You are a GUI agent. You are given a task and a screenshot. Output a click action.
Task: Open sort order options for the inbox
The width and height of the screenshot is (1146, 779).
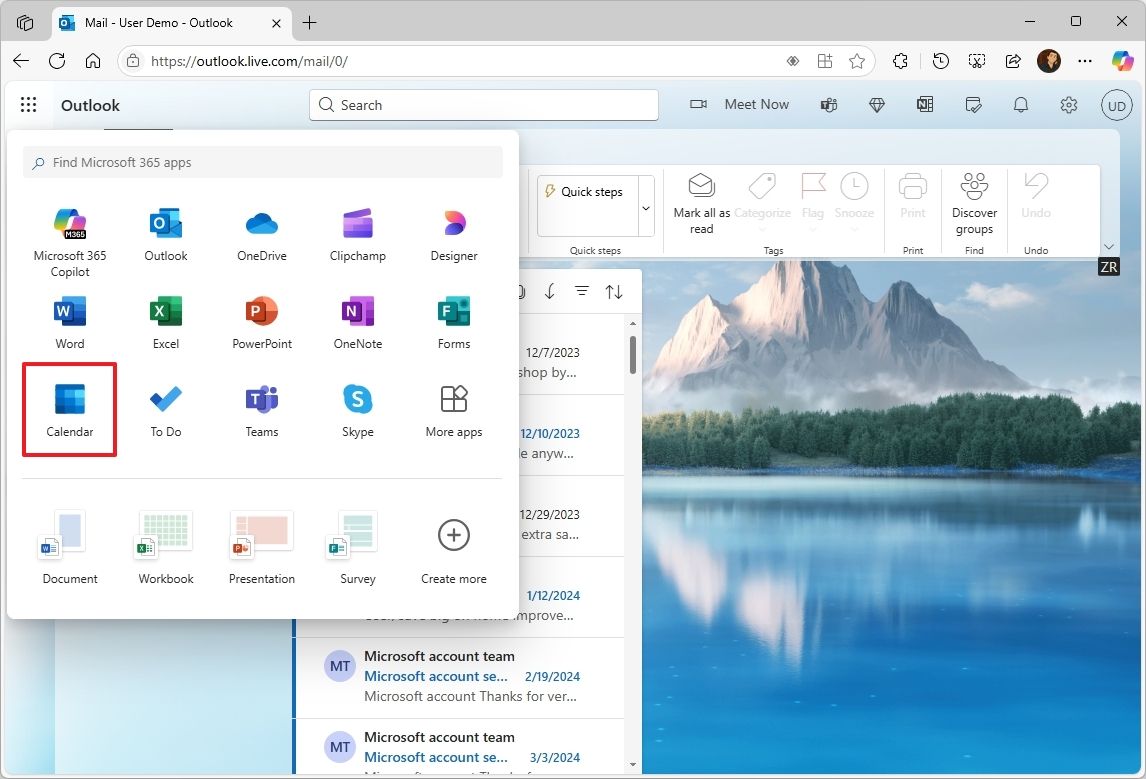coord(613,291)
